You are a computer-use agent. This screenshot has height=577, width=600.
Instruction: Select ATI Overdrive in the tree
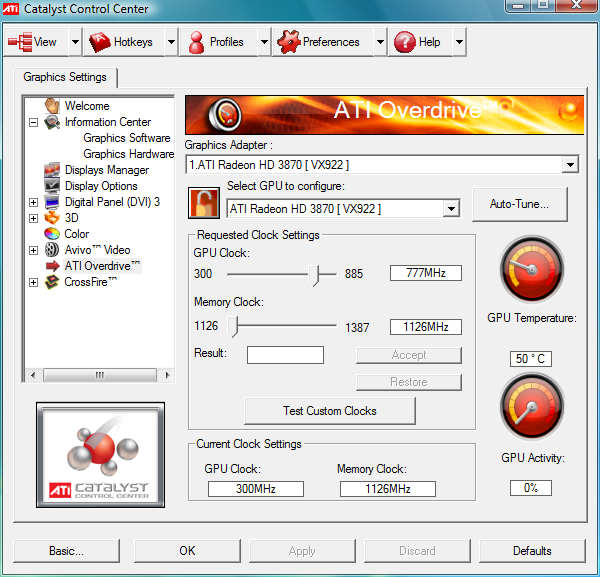[x=102, y=266]
